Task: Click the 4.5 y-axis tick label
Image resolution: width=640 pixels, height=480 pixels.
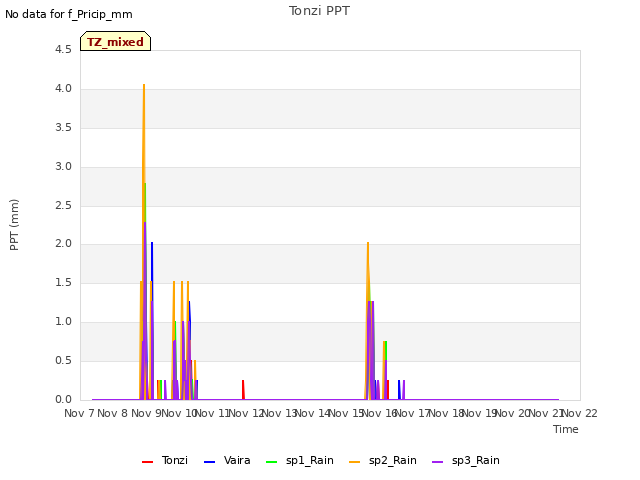Action: click(63, 49)
